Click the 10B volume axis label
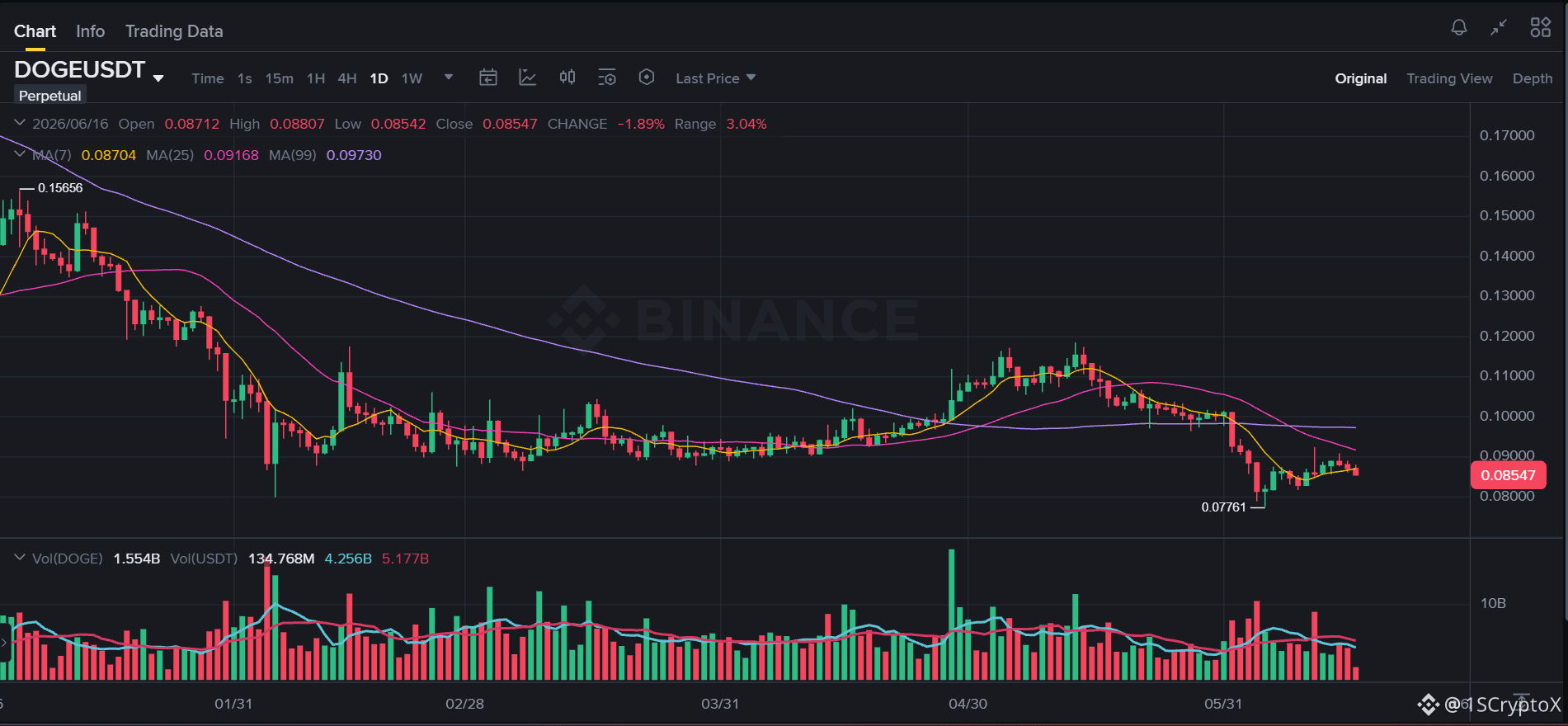 click(1493, 603)
